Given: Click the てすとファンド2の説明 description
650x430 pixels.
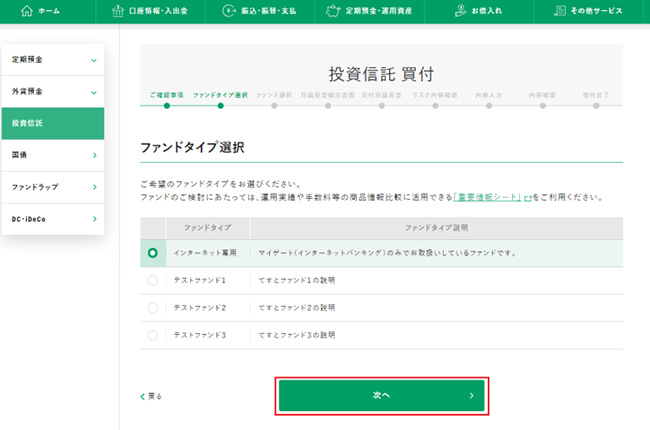Looking at the screenshot, I should (296, 308).
